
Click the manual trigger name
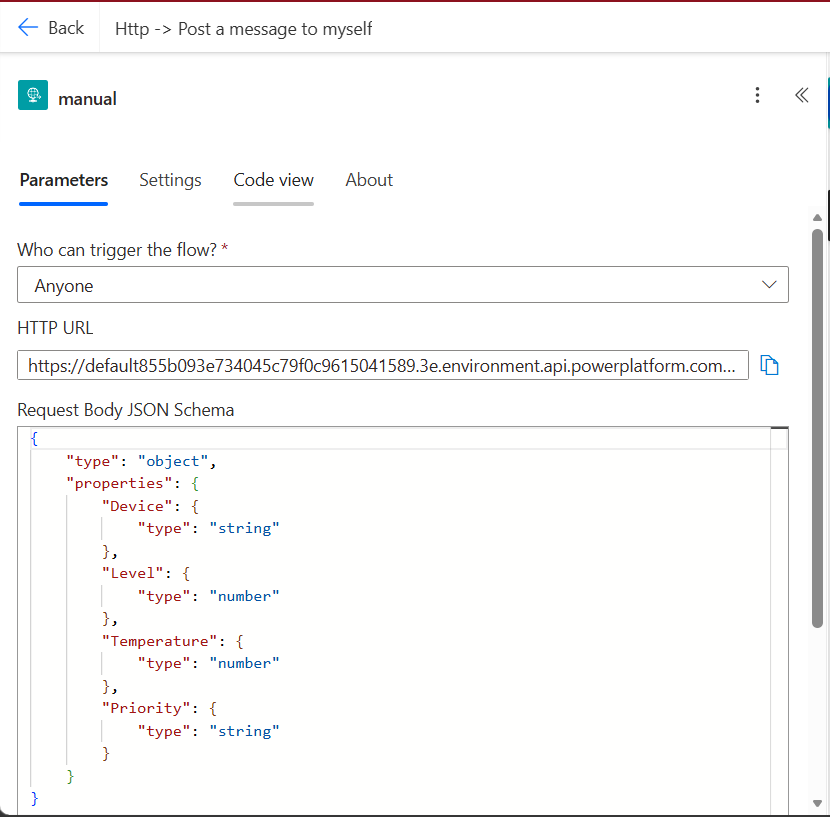[87, 99]
